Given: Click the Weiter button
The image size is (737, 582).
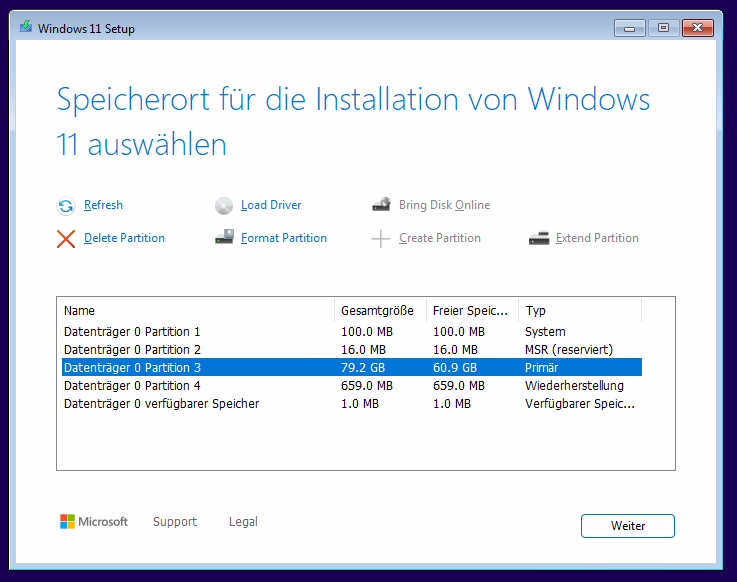Looking at the screenshot, I should point(627,526).
